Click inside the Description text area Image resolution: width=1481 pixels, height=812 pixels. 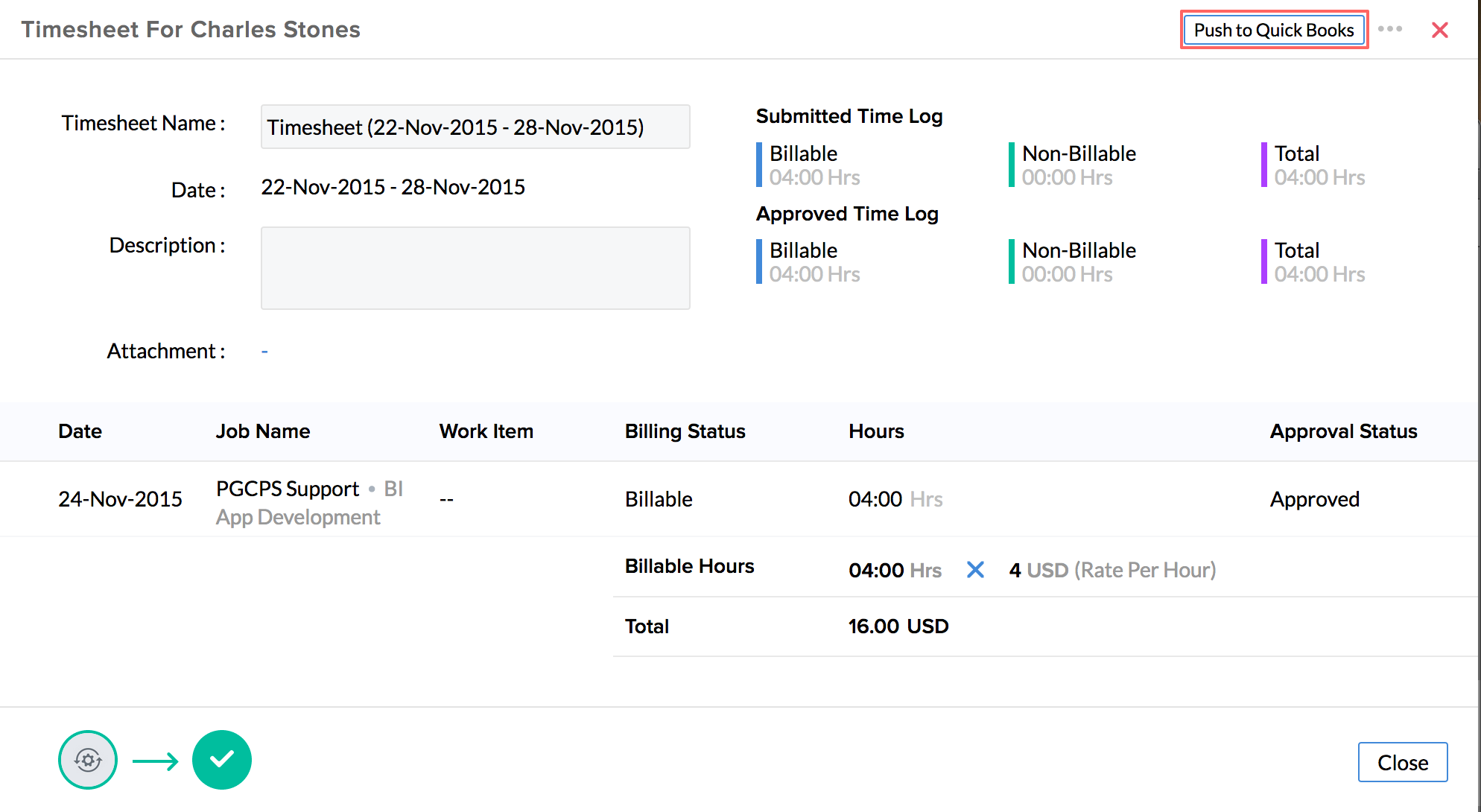pyautogui.click(x=475, y=268)
